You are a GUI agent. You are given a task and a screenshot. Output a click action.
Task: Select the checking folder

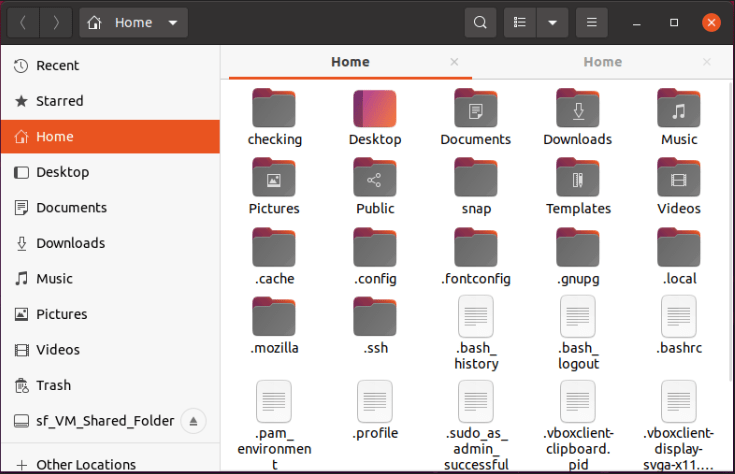coord(274,118)
